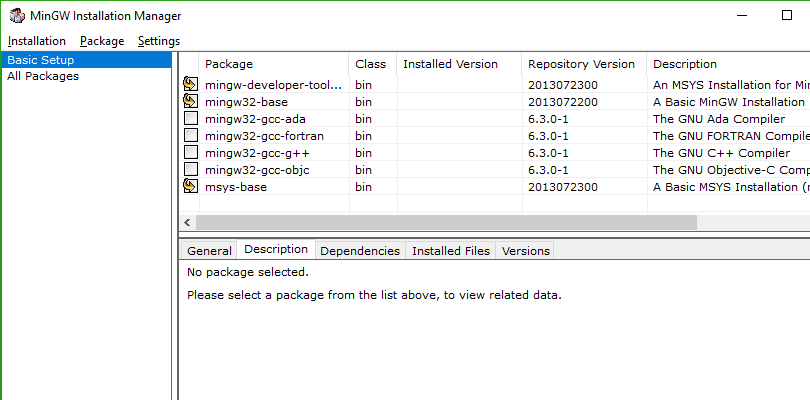The height and width of the screenshot is (400, 810).
Task: Toggle the mingw32-gcc-g++ checkbox
Action: click(191, 153)
